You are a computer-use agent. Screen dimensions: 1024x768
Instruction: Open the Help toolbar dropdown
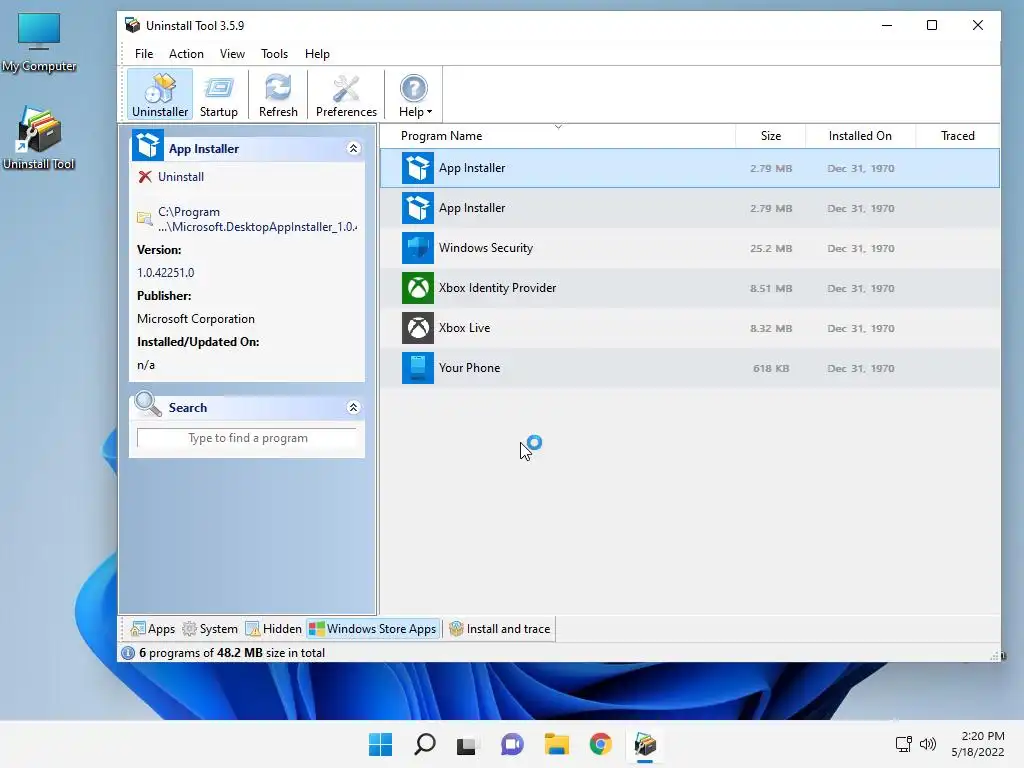click(x=414, y=95)
